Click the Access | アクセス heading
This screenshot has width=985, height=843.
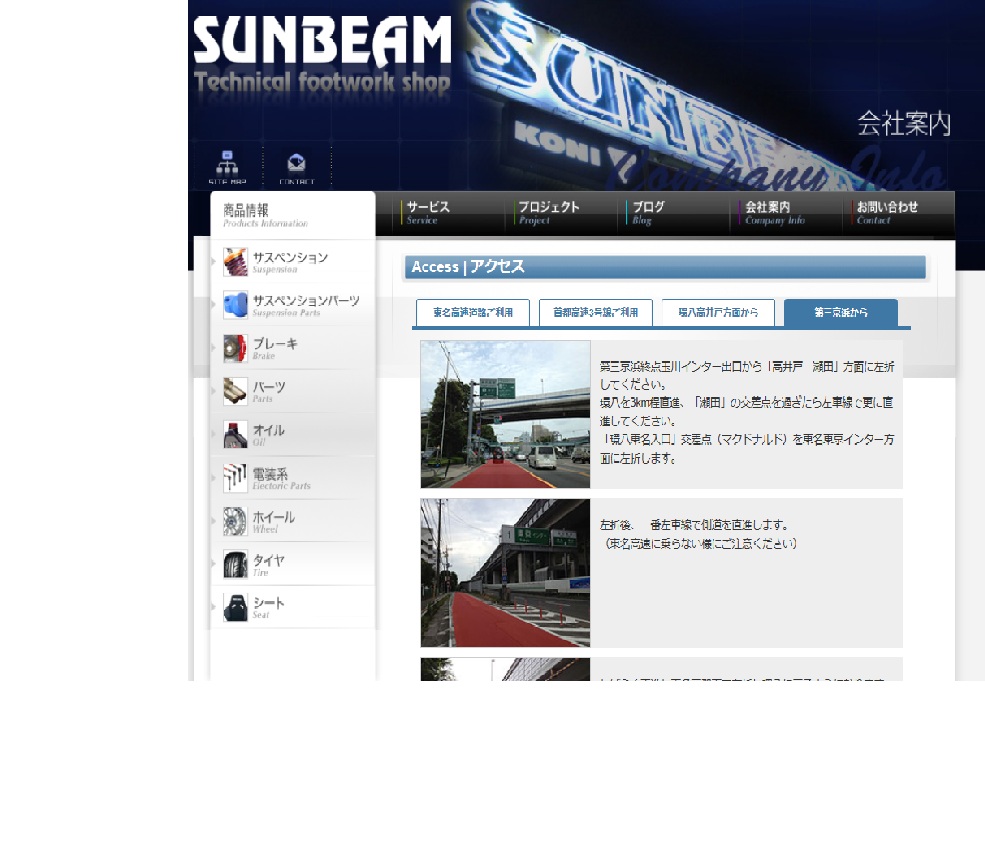point(468,267)
